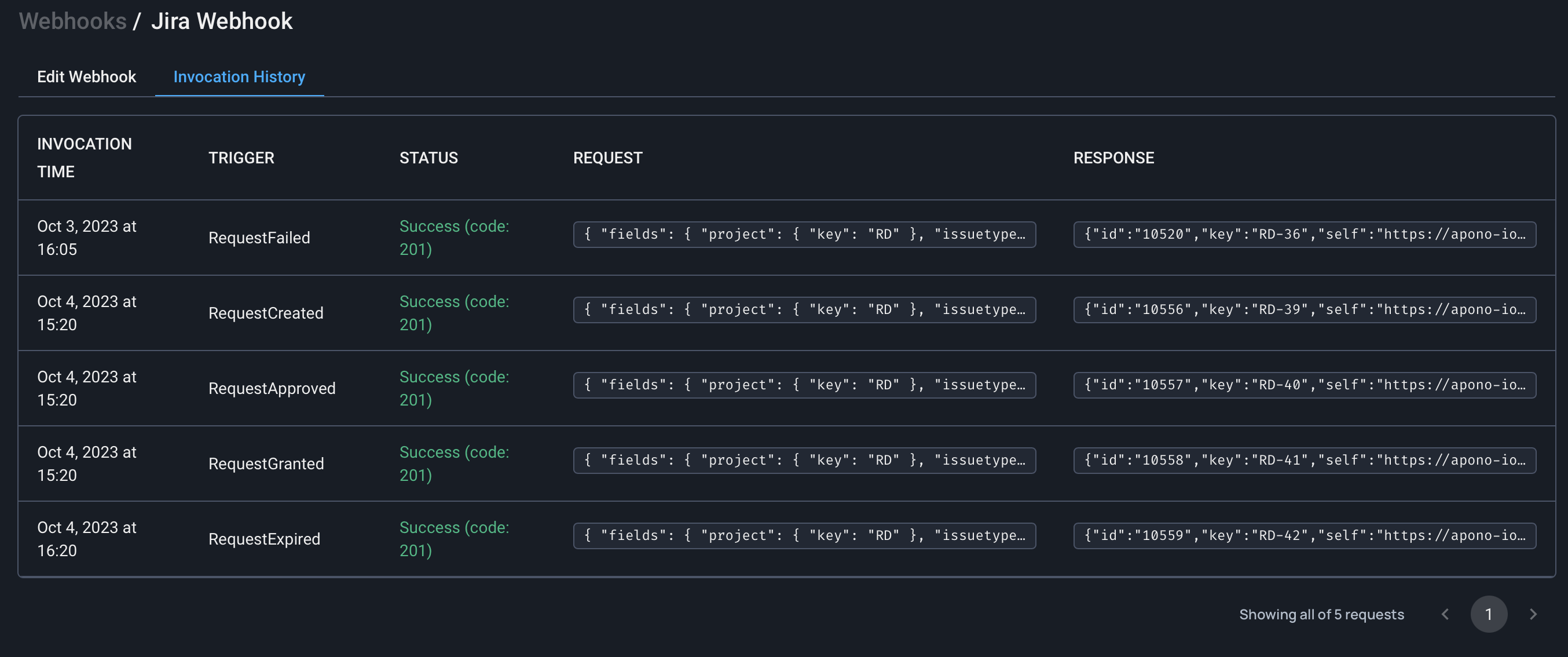The image size is (1568, 657).
Task: Go to next page arrow
Action: pos(1533,614)
